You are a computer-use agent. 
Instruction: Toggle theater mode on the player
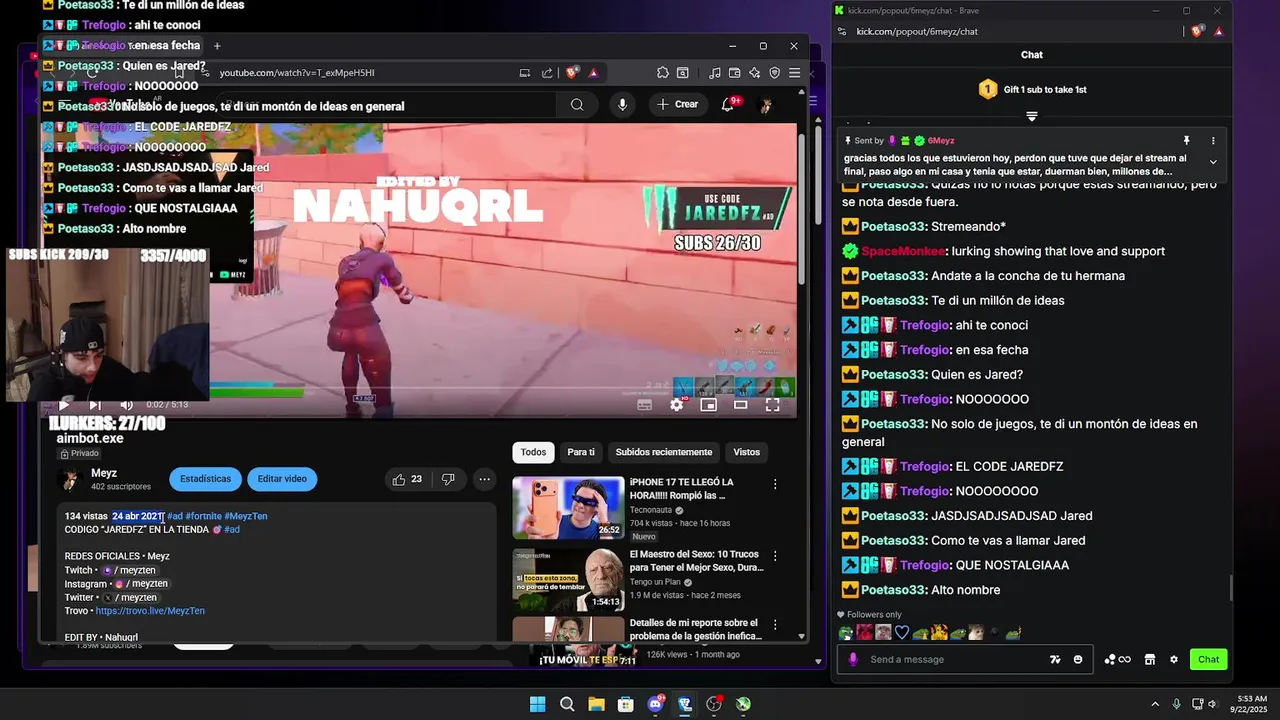(741, 405)
